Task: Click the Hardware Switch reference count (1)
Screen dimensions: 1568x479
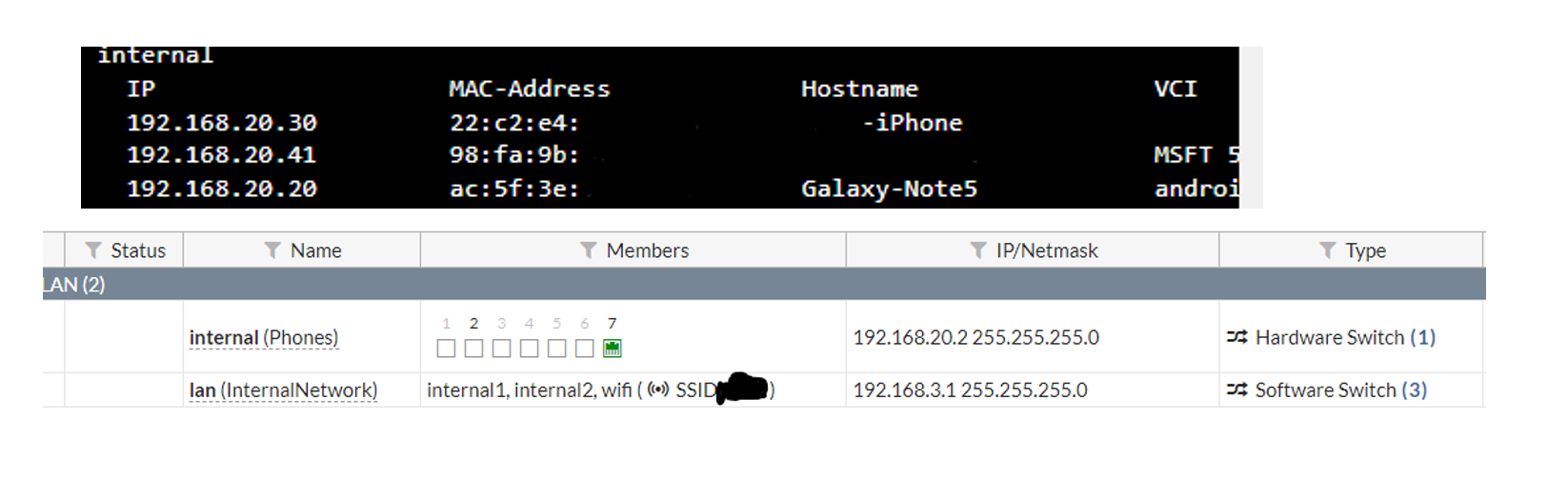Action: coord(1422,337)
